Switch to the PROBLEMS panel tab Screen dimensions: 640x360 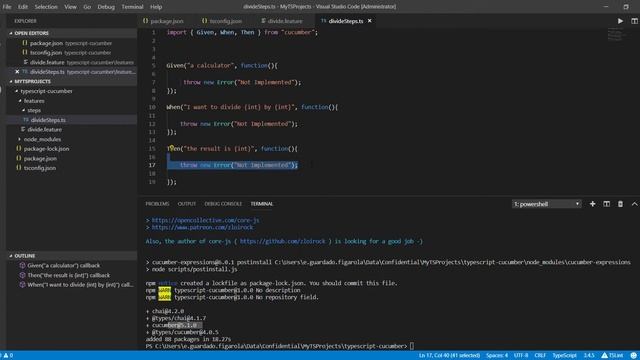157,204
